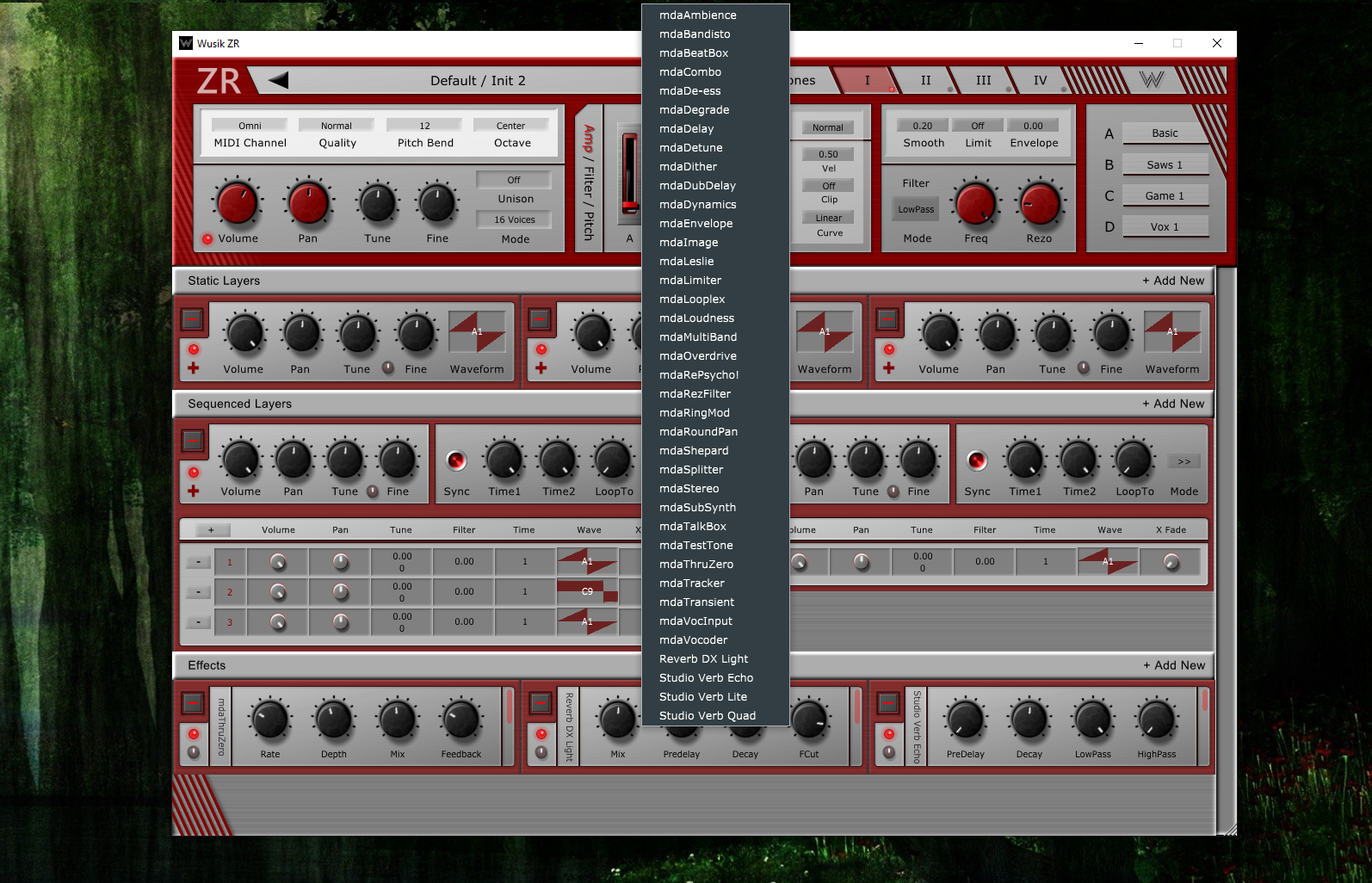Toggle the Reverb DX Light effect's red LED
The image size is (1372, 883).
tap(541, 734)
